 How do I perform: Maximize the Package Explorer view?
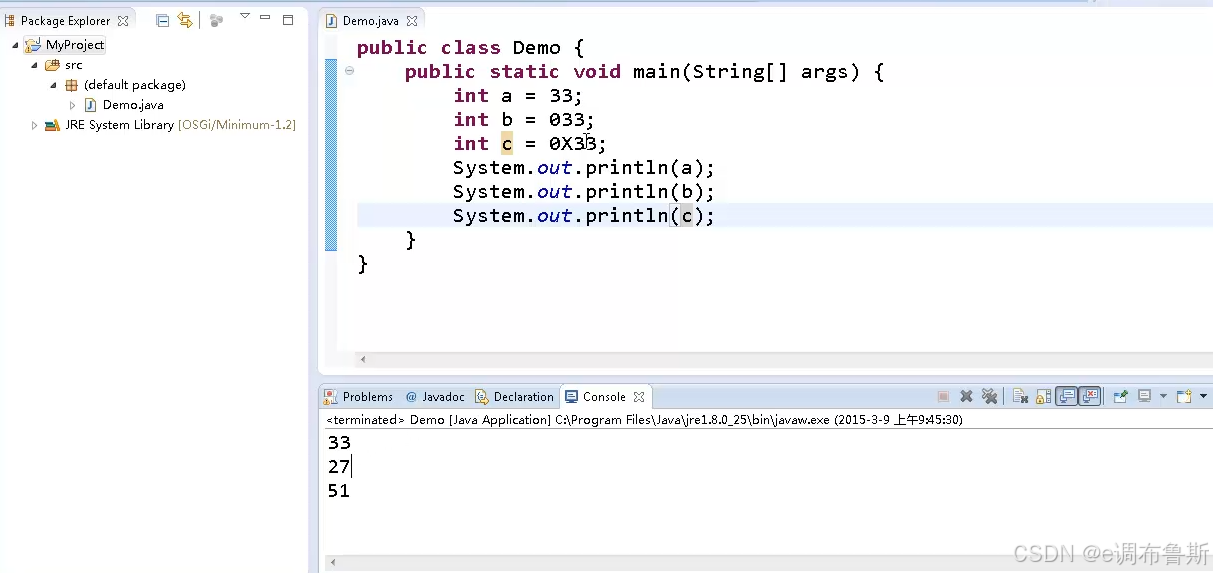[288, 19]
